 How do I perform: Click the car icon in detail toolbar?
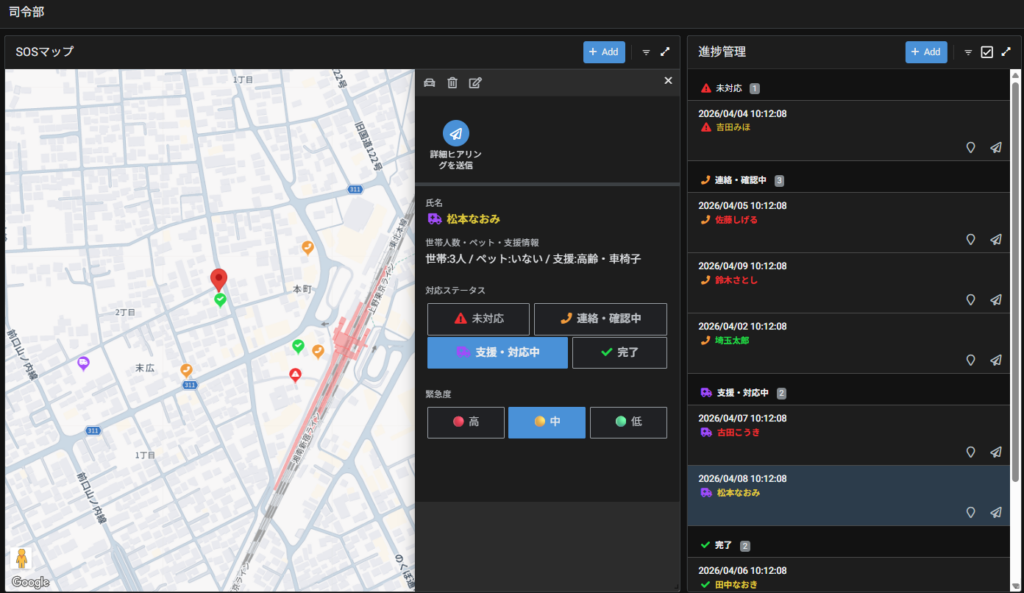point(430,82)
